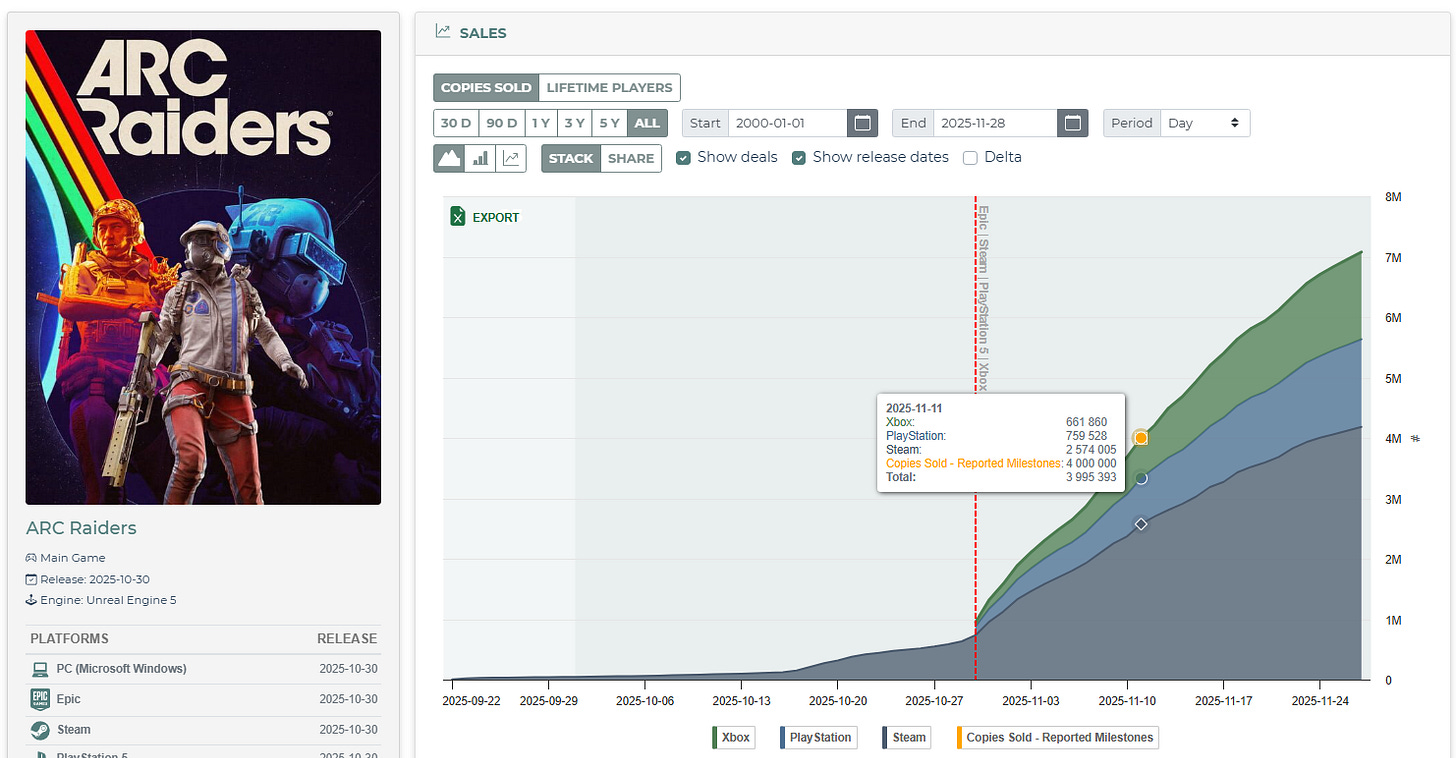This screenshot has height=758, width=1456.
Task: Toggle the Xbox legend entry
Action: click(x=733, y=738)
